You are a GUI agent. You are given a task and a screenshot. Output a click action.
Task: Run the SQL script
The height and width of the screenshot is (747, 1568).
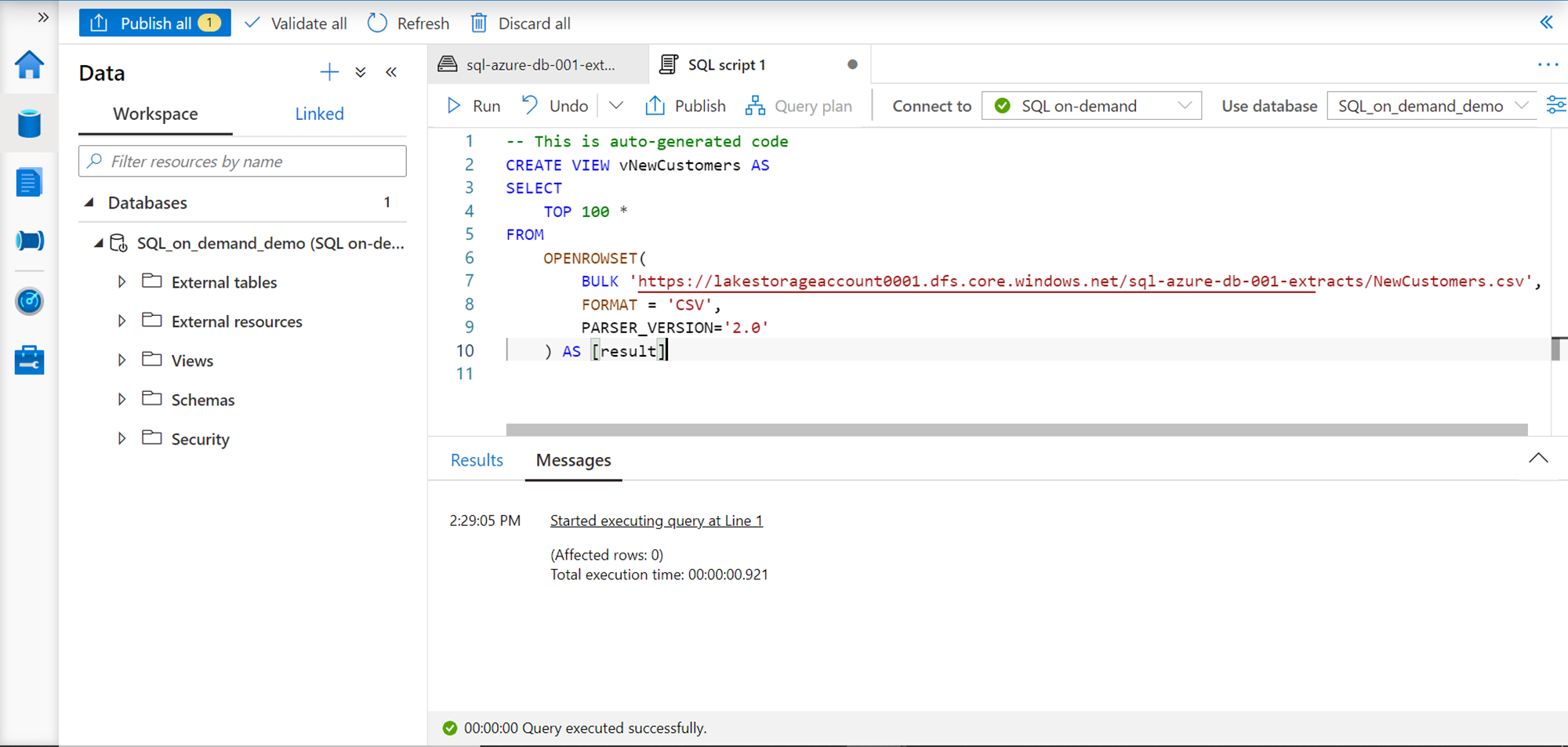pyautogui.click(x=474, y=106)
